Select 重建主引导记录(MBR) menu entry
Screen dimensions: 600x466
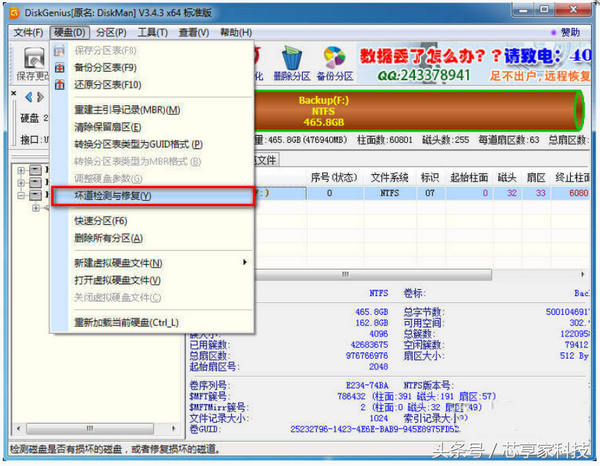127,109
